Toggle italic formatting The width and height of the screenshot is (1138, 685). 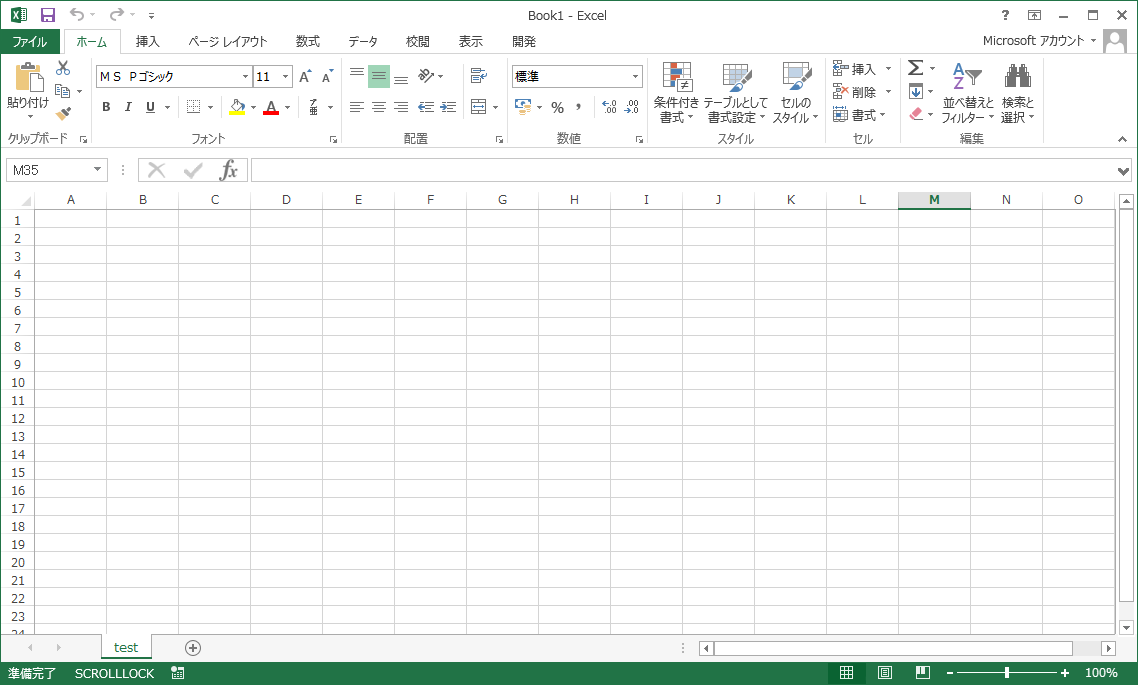tap(128, 107)
